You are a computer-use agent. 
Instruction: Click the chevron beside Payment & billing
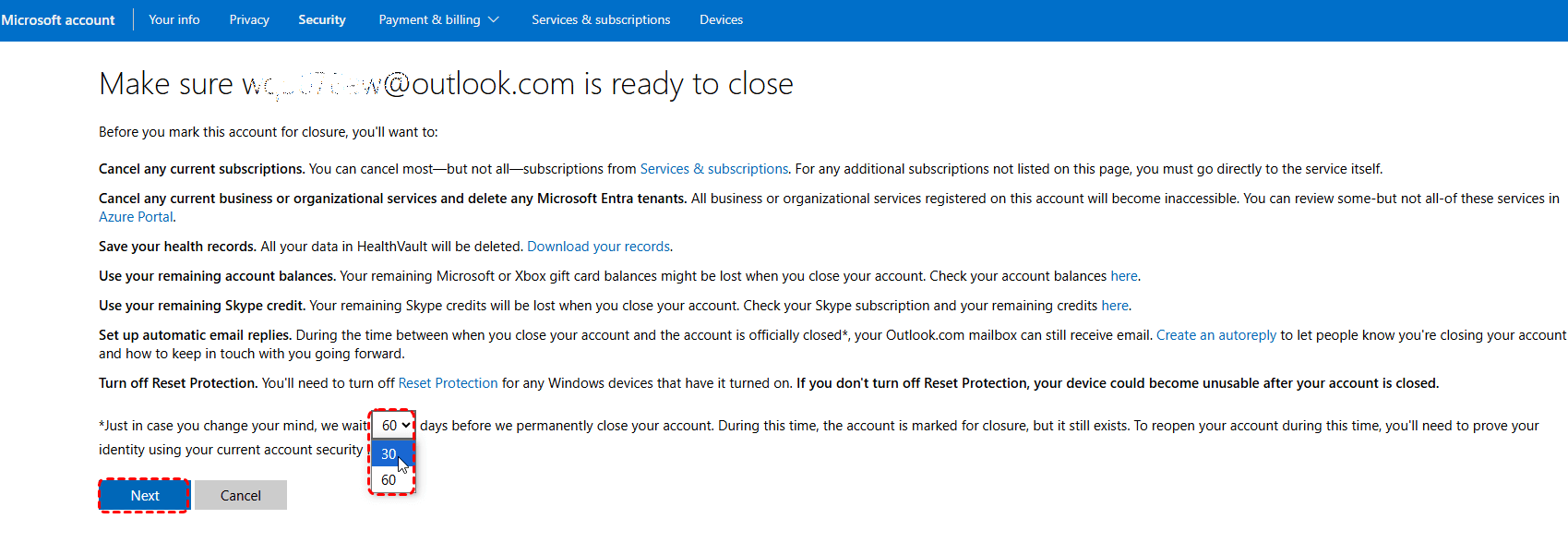coord(494,19)
